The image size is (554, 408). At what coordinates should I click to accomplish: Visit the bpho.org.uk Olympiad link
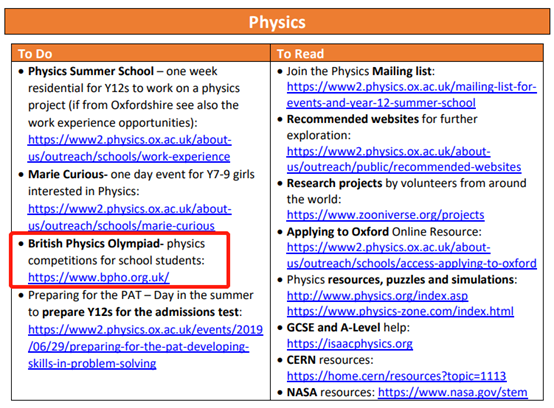[99, 277]
